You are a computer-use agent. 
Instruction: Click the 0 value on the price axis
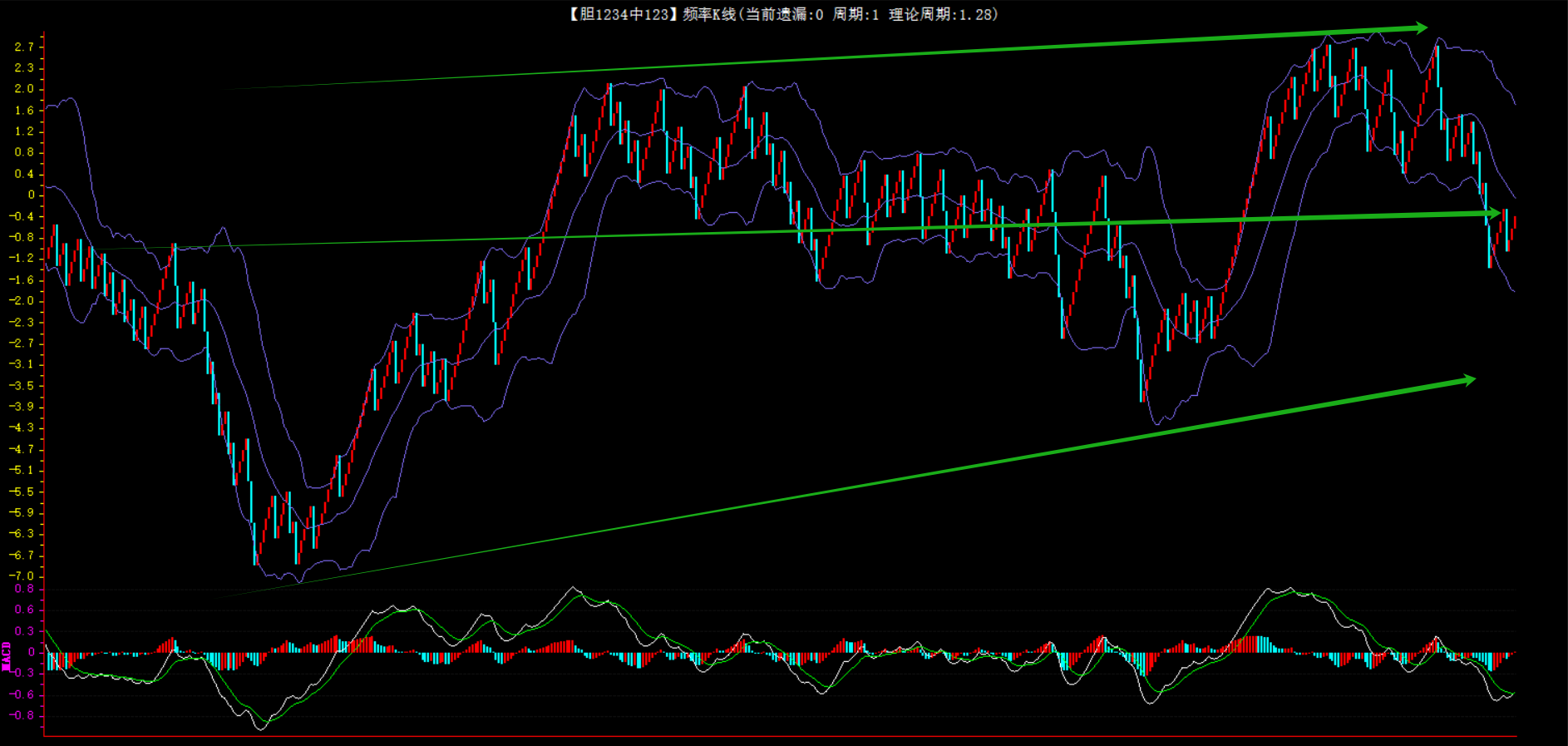[32, 195]
